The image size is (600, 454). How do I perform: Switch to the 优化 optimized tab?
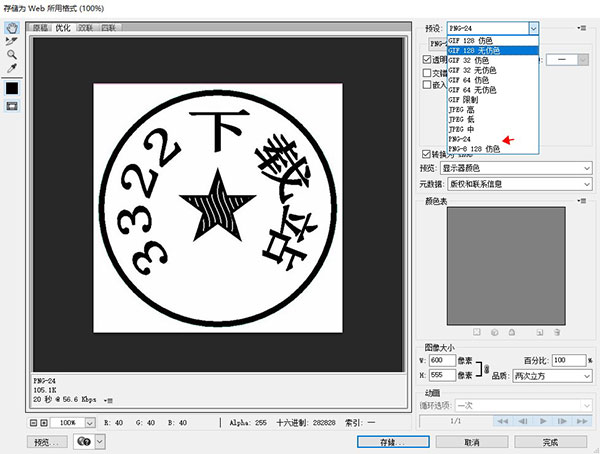[63, 28]
